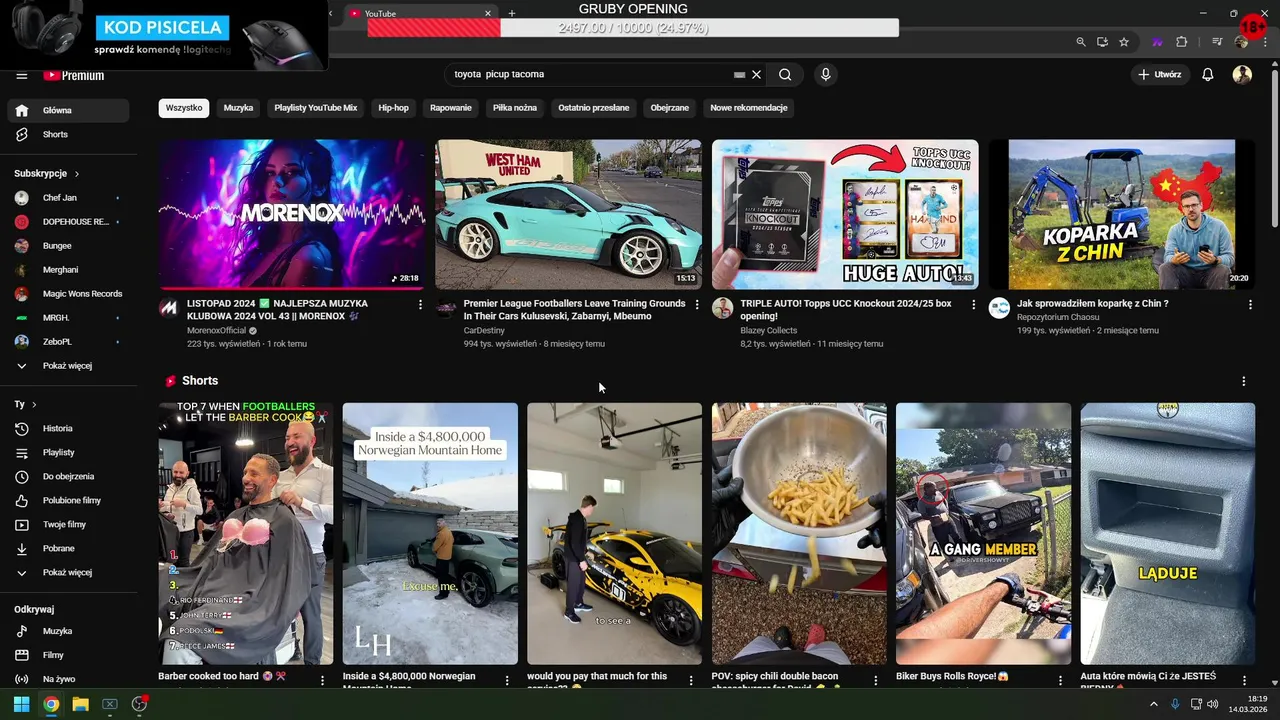This screenshot has height=720, width=1280.
Task: Open the Topps UCC Knockout video thumbnail
Action: (845, 214)
